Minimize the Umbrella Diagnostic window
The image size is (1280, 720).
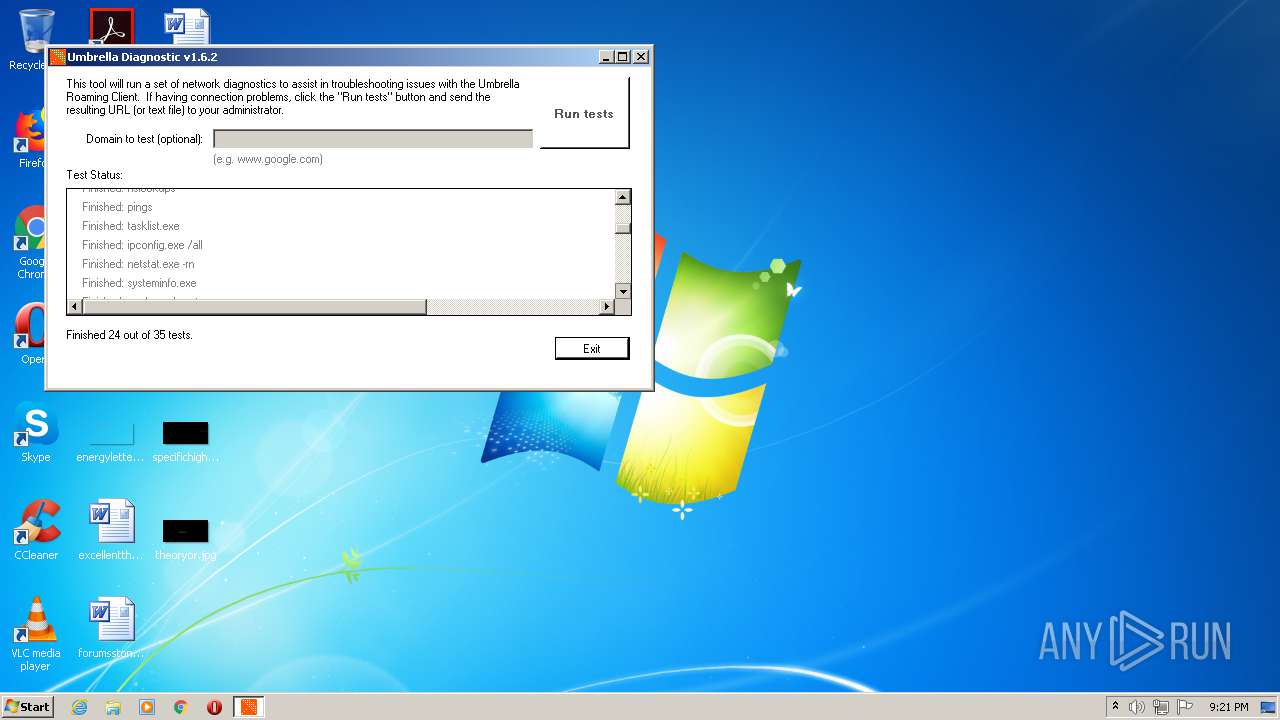pos(606,57)
